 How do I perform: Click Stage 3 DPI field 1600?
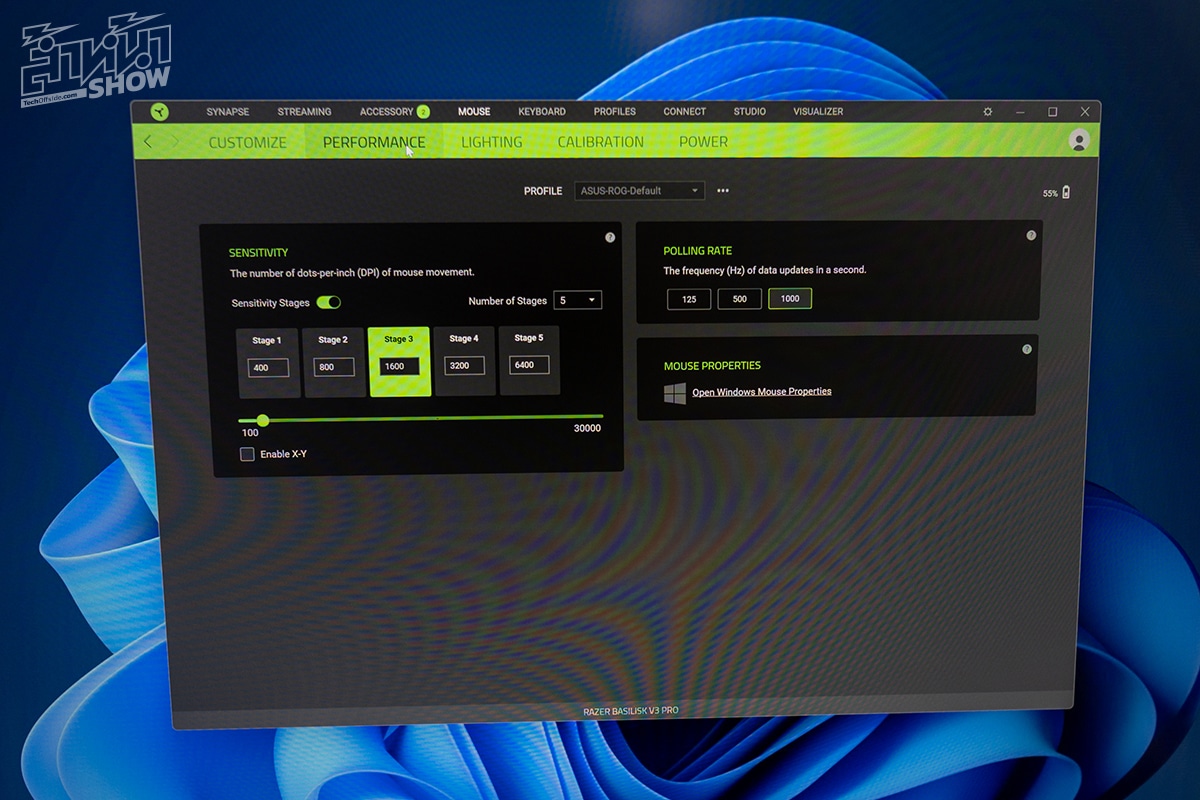(399, 367)
